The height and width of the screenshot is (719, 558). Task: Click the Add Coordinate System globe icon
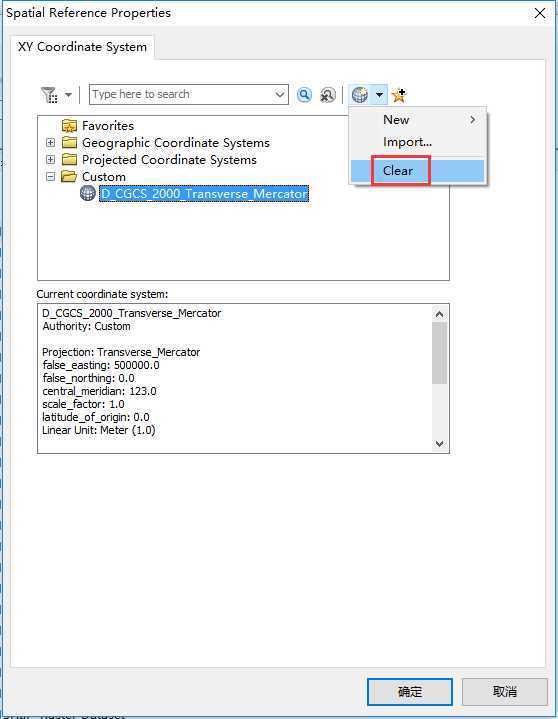360,95
